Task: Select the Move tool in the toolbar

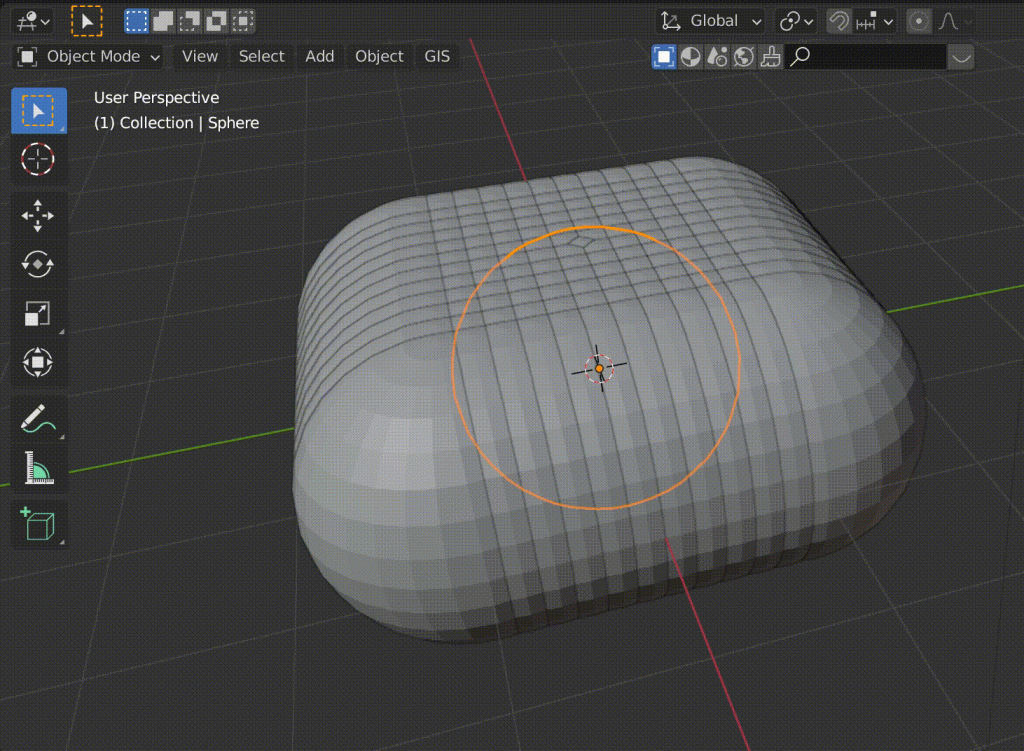Action: point(38,215)
